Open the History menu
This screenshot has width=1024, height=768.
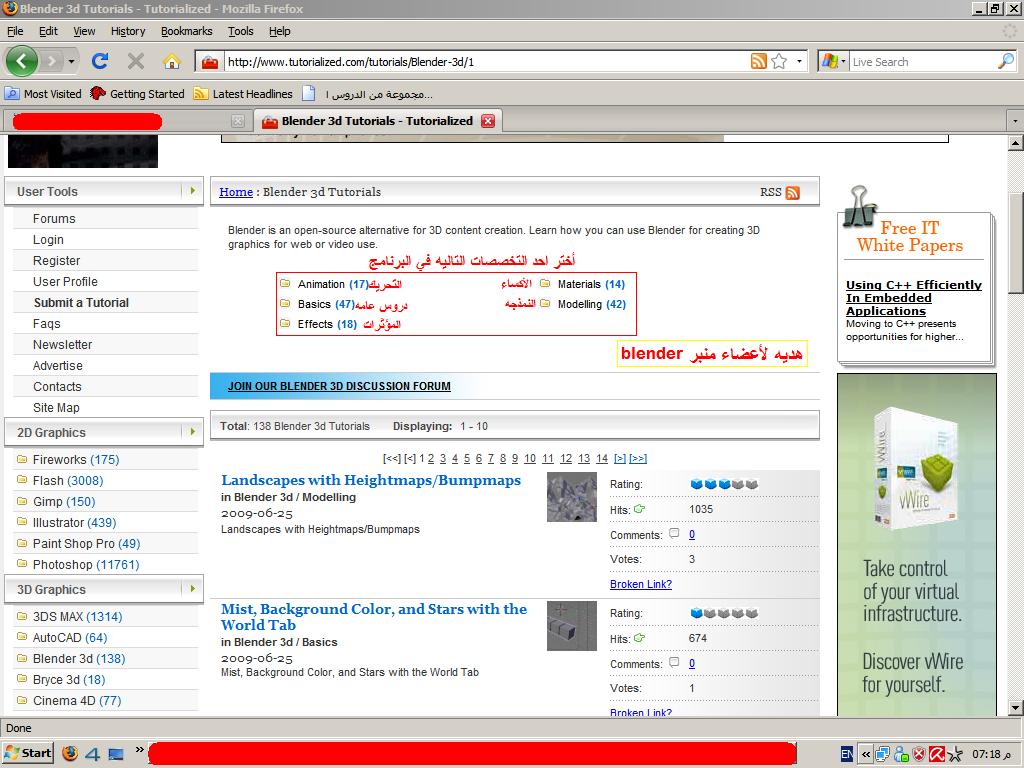pyautogui.click(x=127, y=31)
